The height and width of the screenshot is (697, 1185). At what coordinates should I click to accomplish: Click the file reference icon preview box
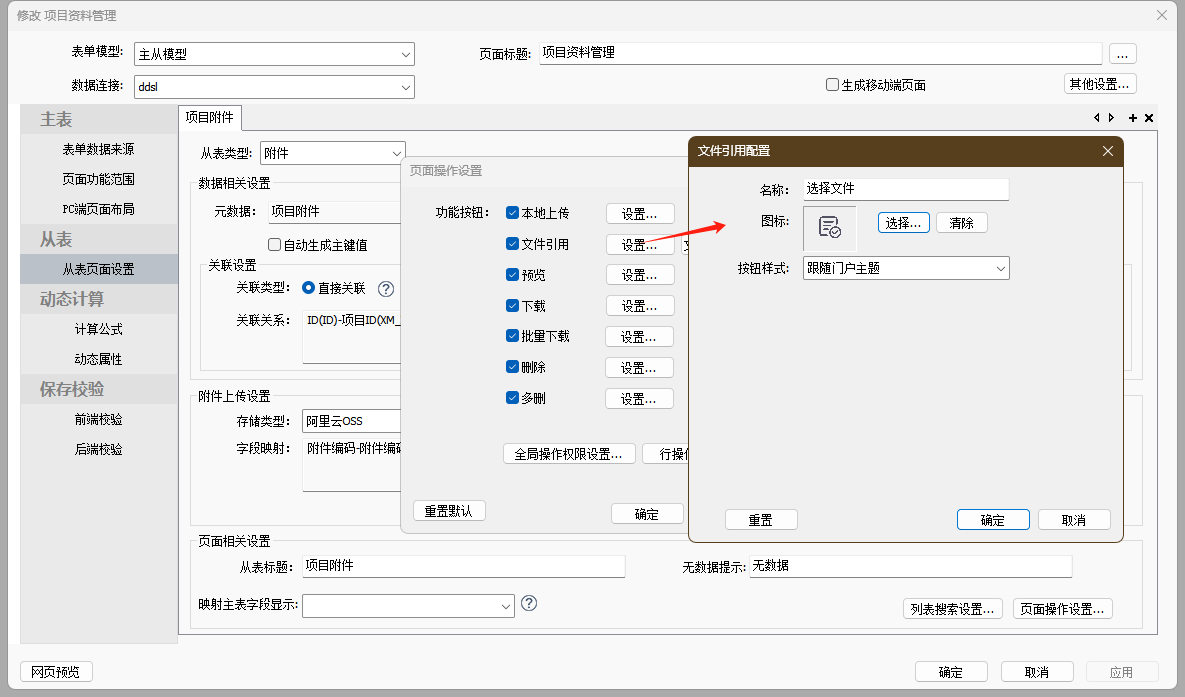click(829, 228)
